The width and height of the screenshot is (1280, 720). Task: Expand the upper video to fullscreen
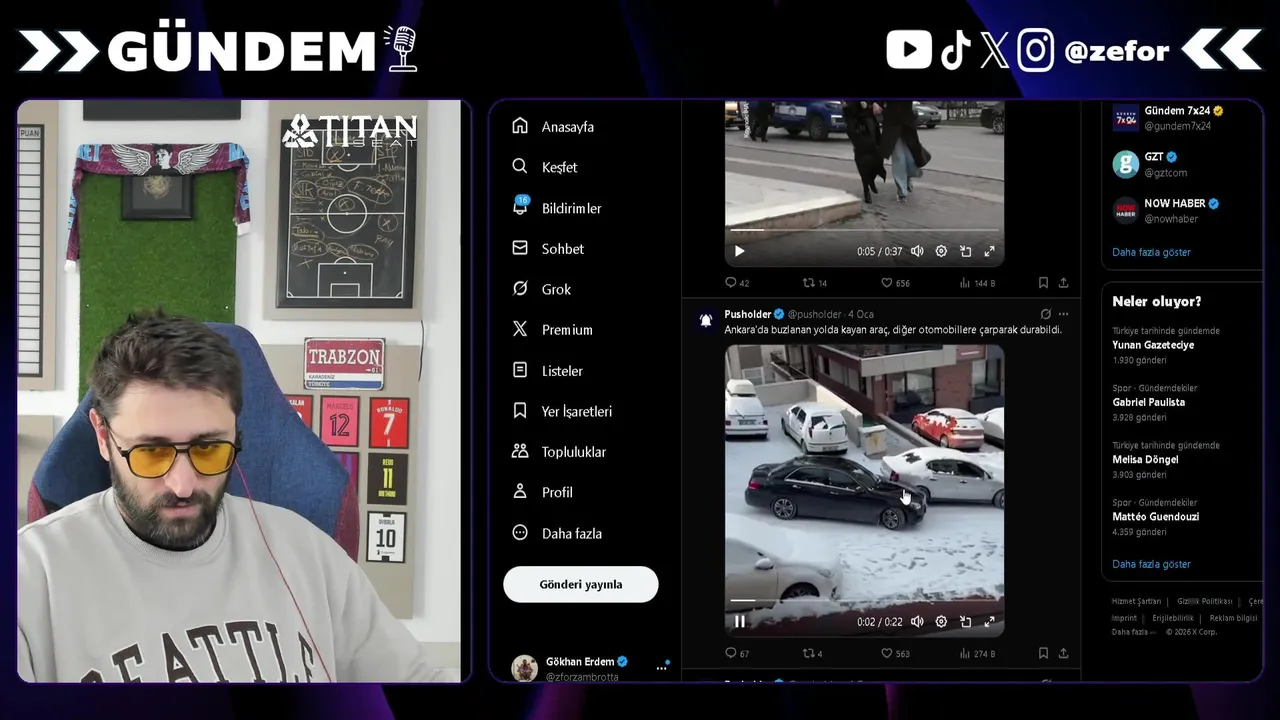pyautogui.click(x=989, y=252)
